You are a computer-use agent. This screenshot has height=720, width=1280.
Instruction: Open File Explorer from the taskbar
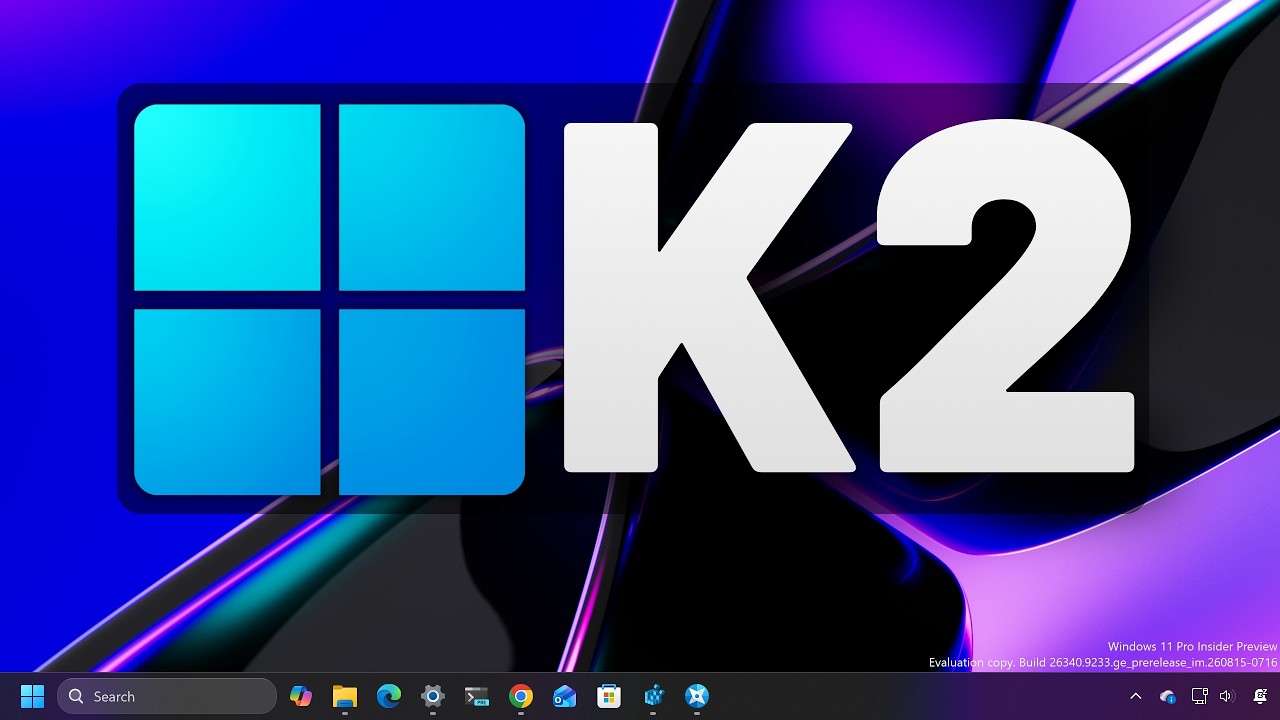[345, 696]
